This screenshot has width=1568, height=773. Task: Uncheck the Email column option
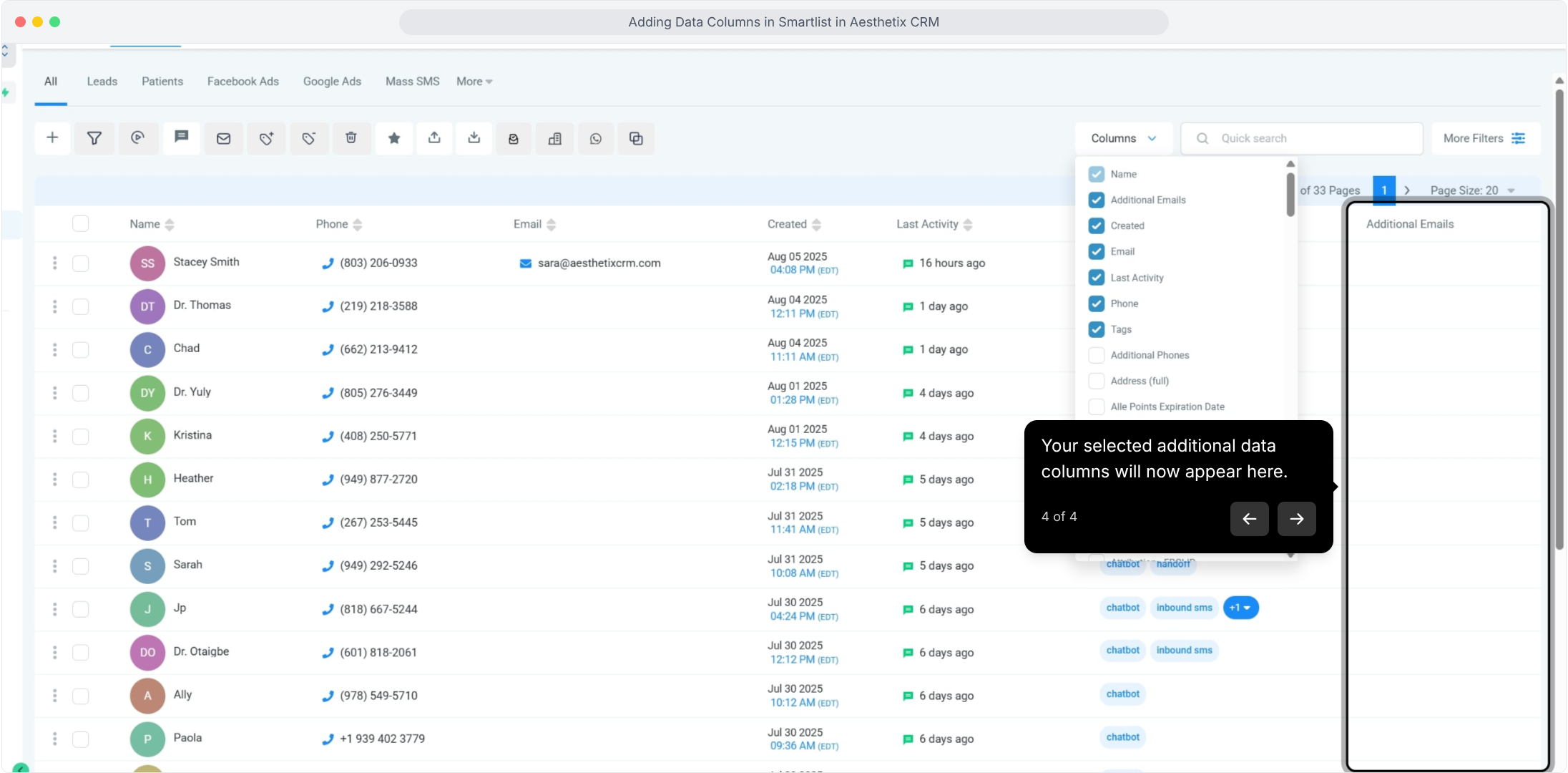[1096, 251]
